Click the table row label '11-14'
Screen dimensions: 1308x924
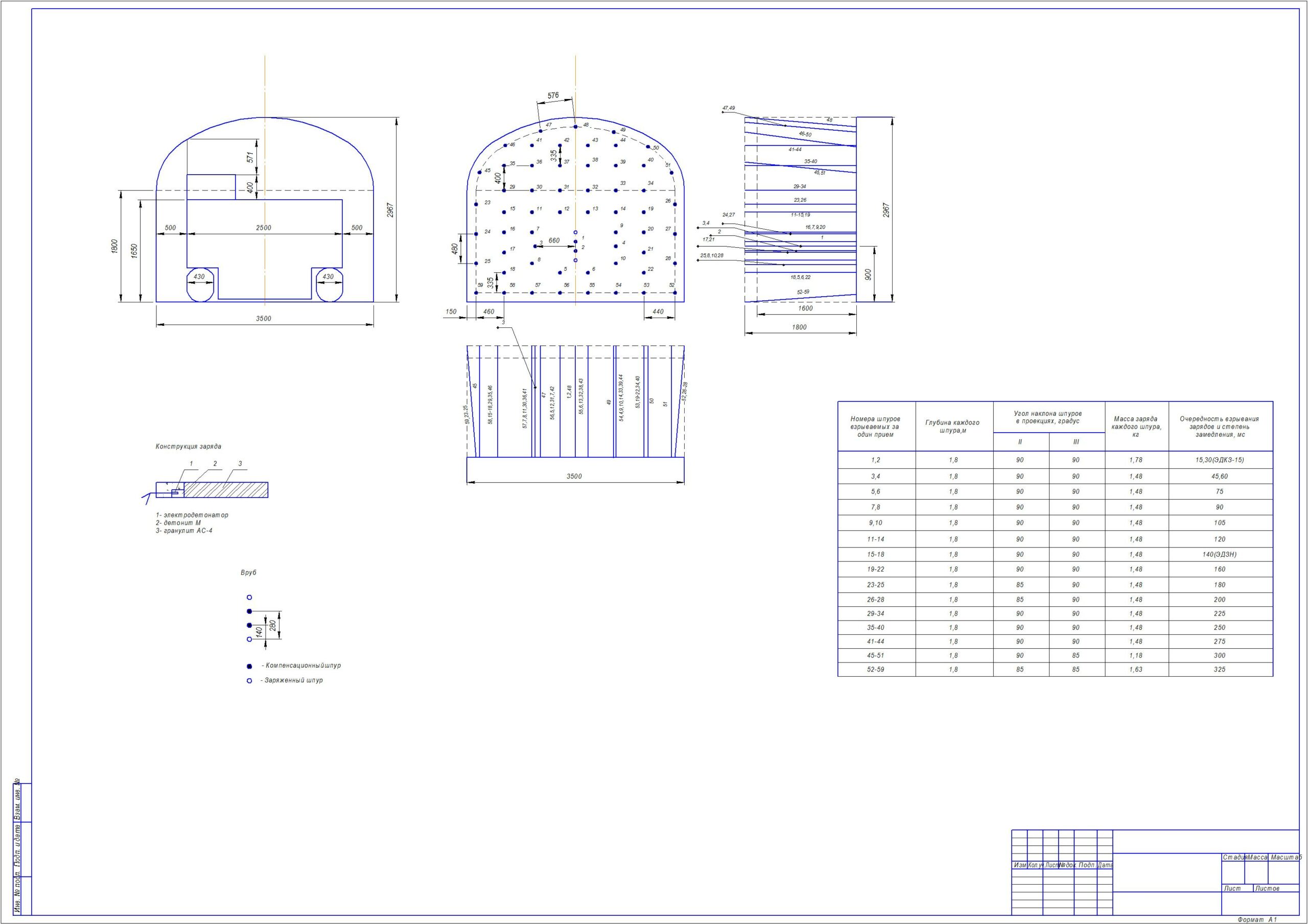[876, 539]
